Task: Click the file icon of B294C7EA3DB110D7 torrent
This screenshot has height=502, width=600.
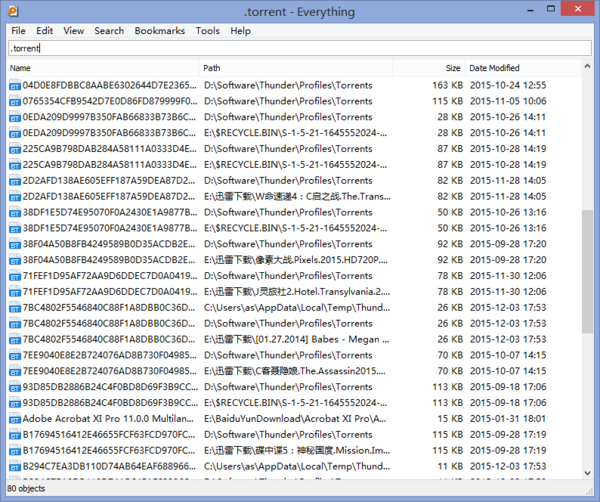Action: point(15,467)
